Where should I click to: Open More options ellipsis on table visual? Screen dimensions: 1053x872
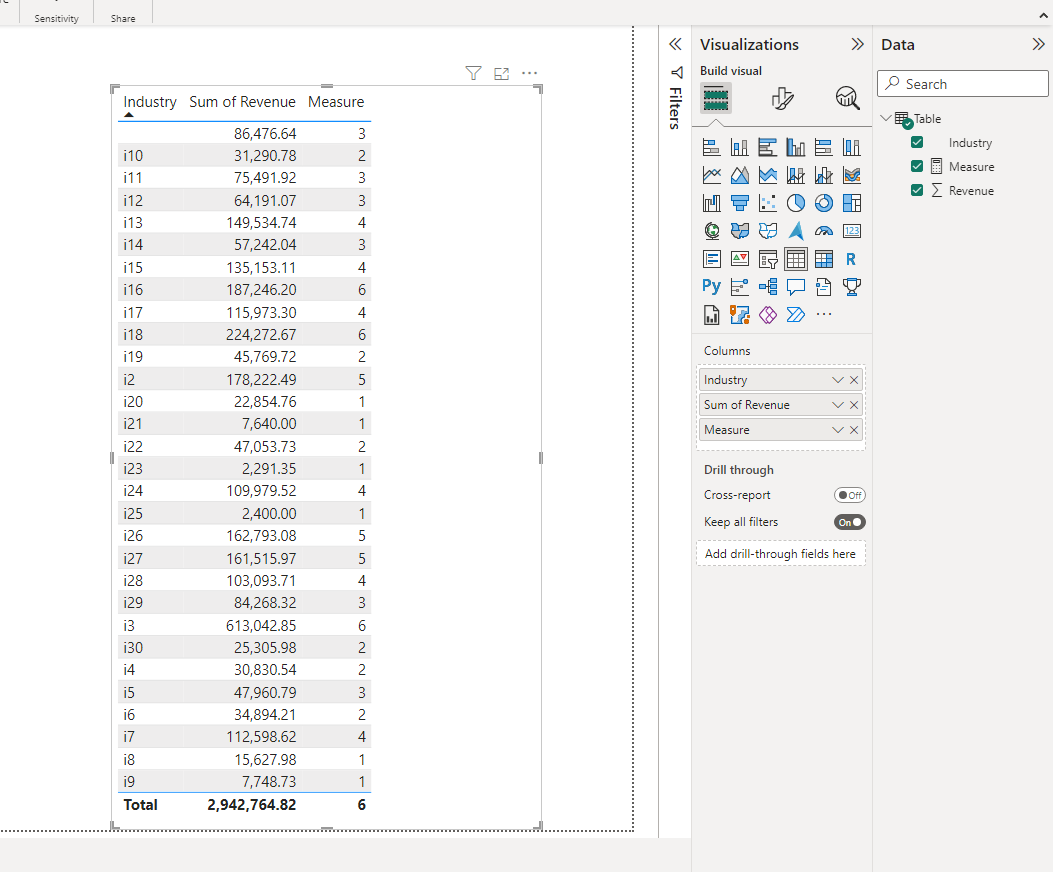pos(530,73)
